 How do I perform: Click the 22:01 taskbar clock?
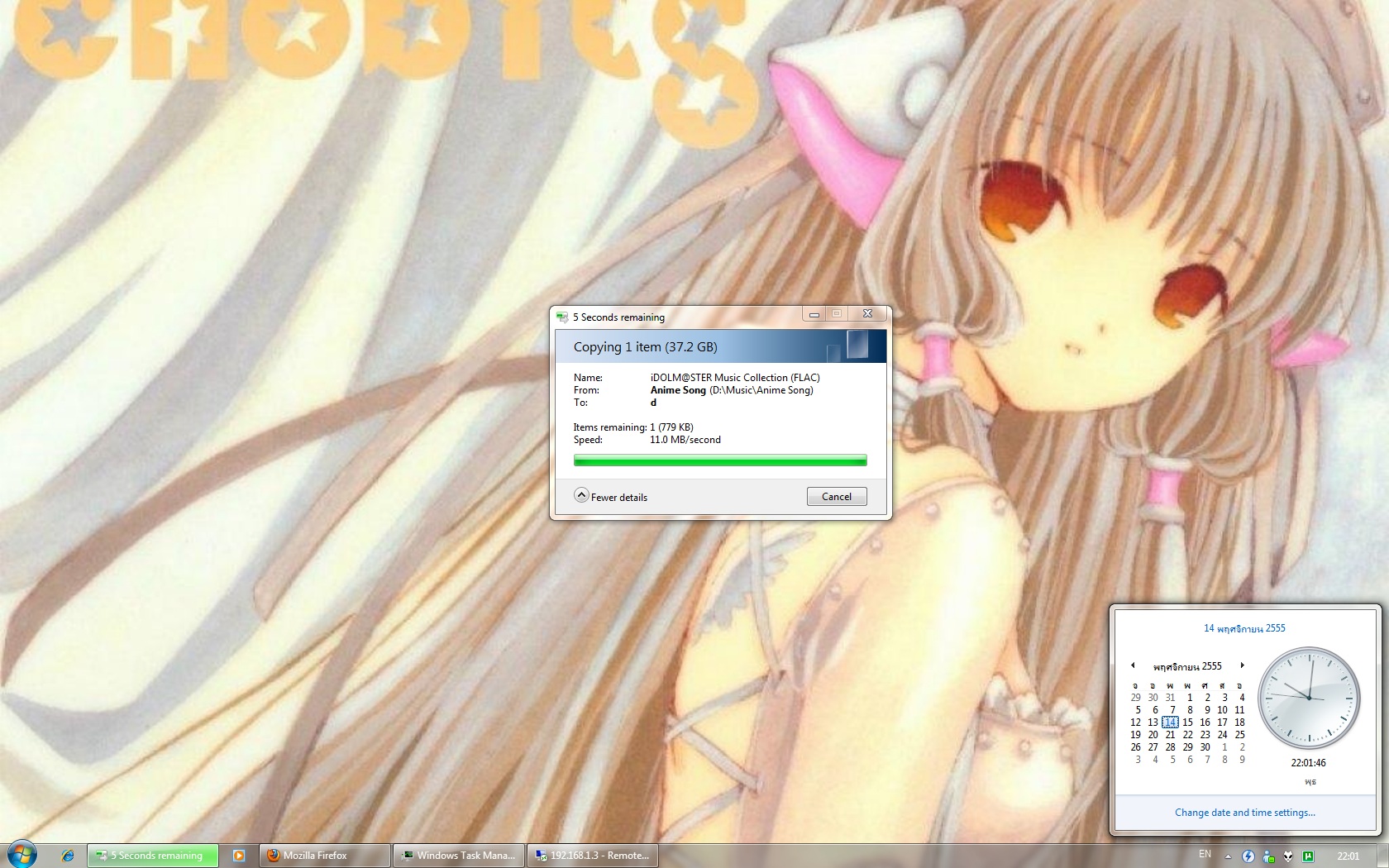click(x=1348, y=856)
